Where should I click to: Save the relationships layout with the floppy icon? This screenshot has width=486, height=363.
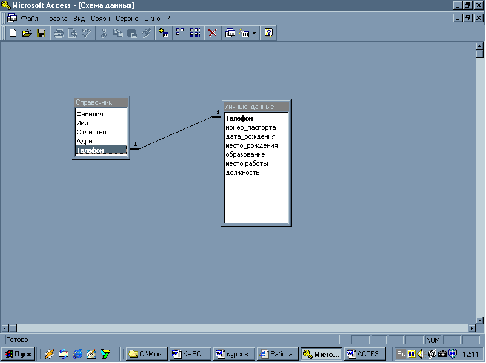click(x=41, y=33)
